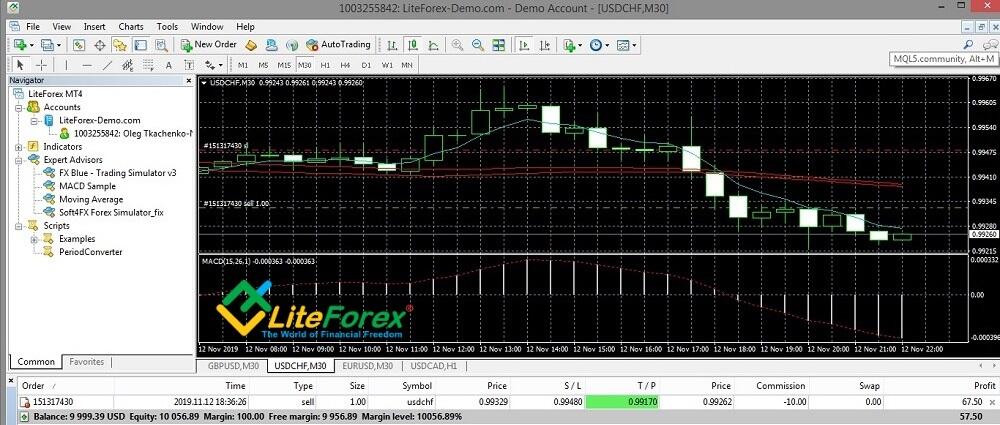Image resolution: width=1000 pixels, height=425 pixels.
Task: Select the PeriodConverter script
Action: point(91,252)
